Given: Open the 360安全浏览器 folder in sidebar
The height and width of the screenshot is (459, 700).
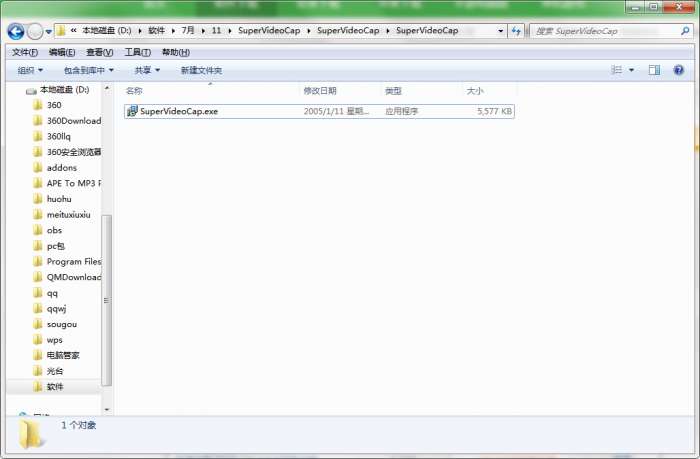Looking at the screenshot, I should (x=67, y=152).
